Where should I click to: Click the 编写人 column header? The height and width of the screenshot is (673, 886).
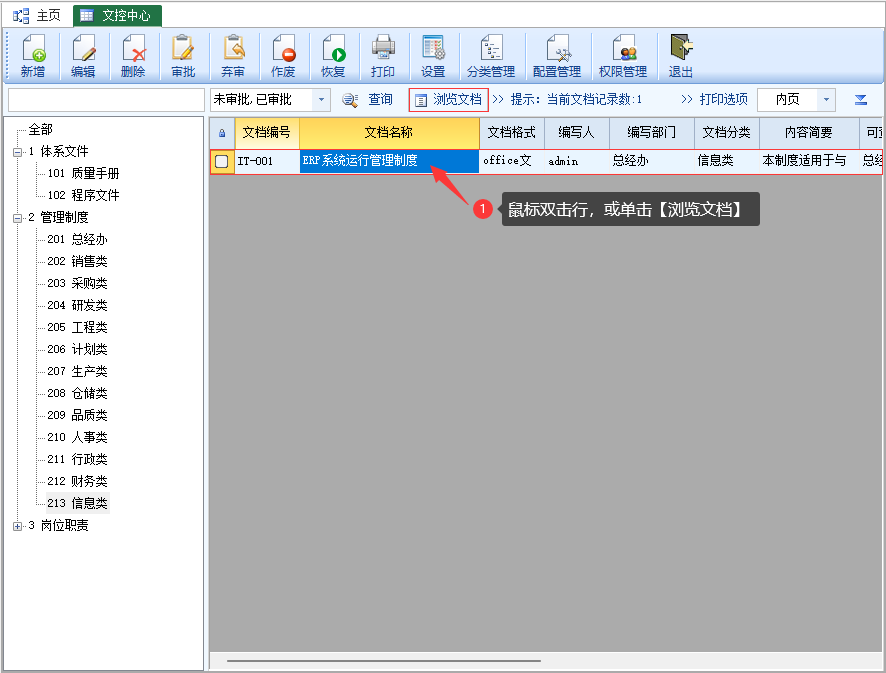tap(577, 133)
